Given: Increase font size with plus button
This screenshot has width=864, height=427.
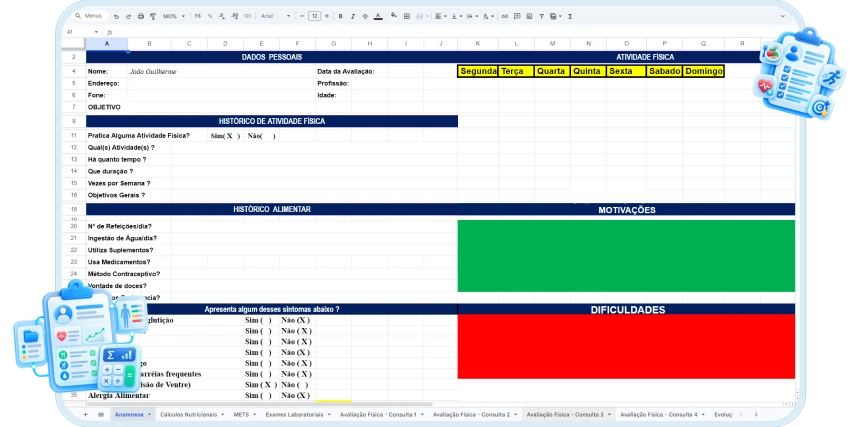Looking at the screenshot, I should click(327, 17).
